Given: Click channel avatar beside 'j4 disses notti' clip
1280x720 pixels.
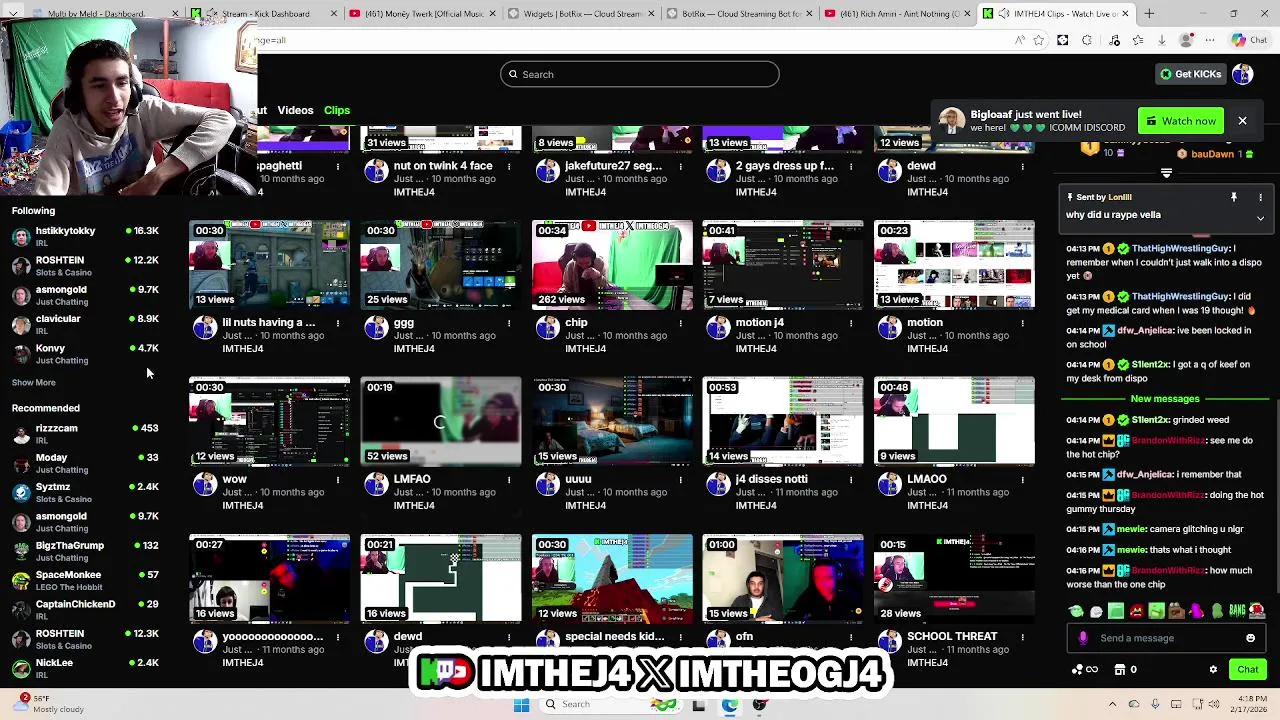Looking at the screenshot, I should (718, 485).
